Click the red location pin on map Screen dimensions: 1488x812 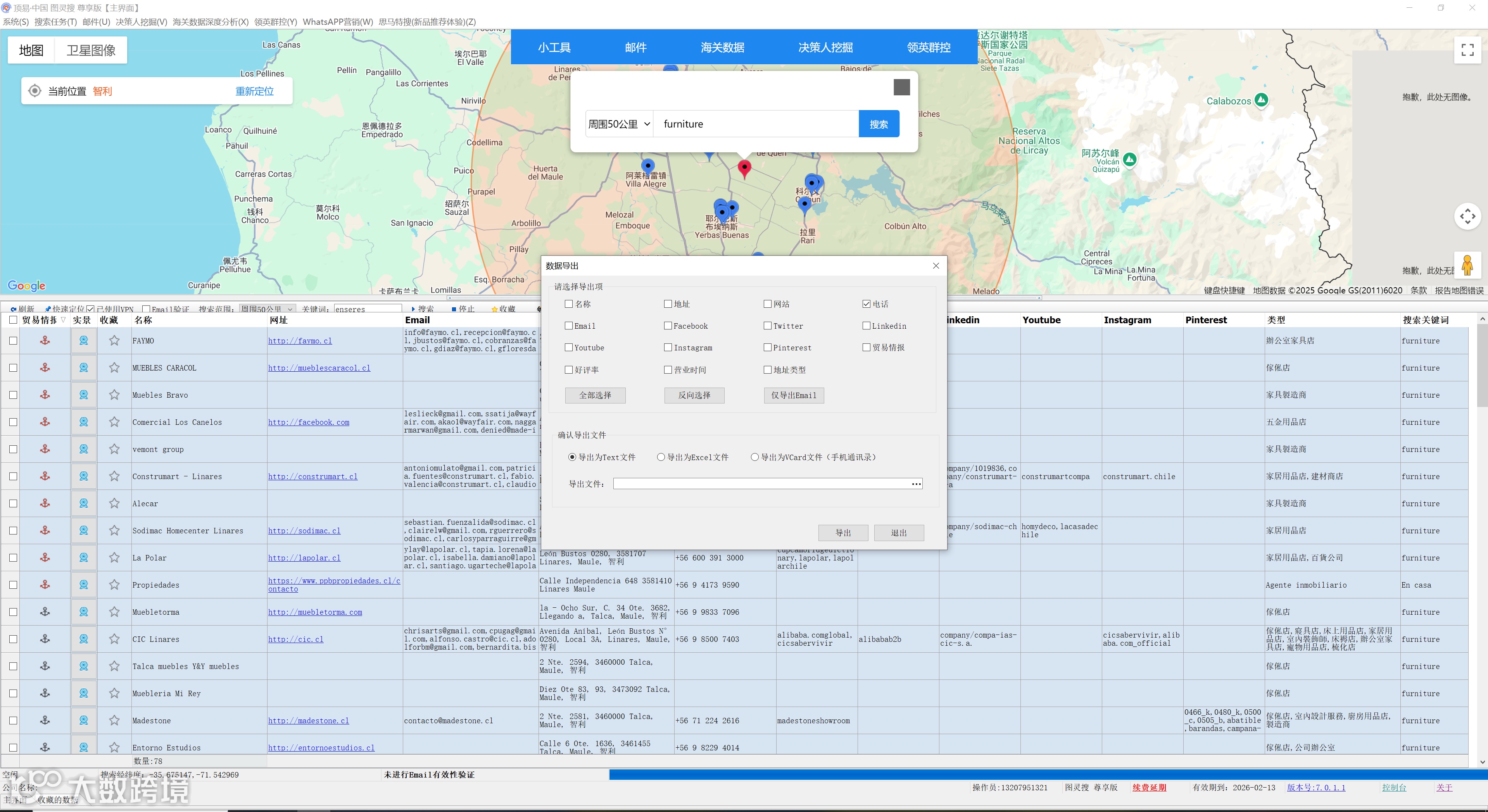click(x=744, y=168)
